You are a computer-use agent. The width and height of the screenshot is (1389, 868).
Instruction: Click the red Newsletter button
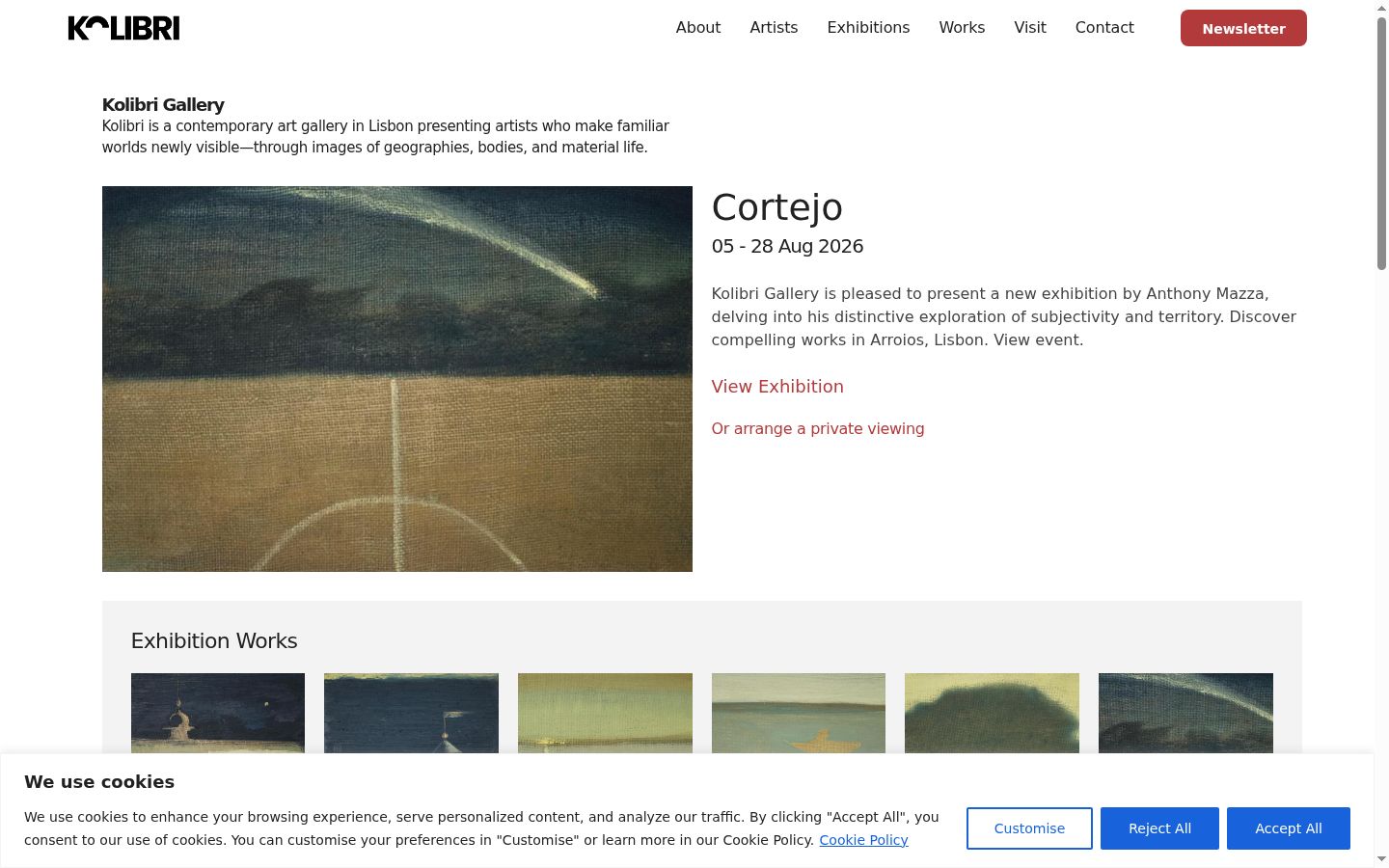coord(1243,28)
